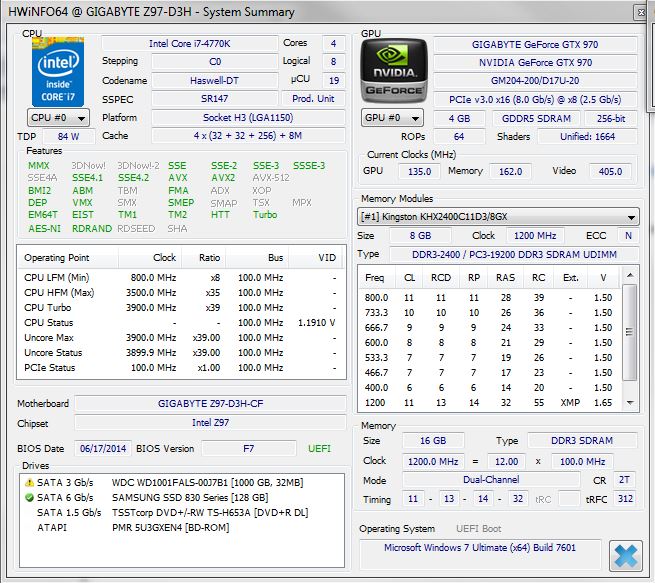The width and height of the screenshot is (655, 583).
Task: Open the CPU #0 selector dropdown
Action: point(58,118)
